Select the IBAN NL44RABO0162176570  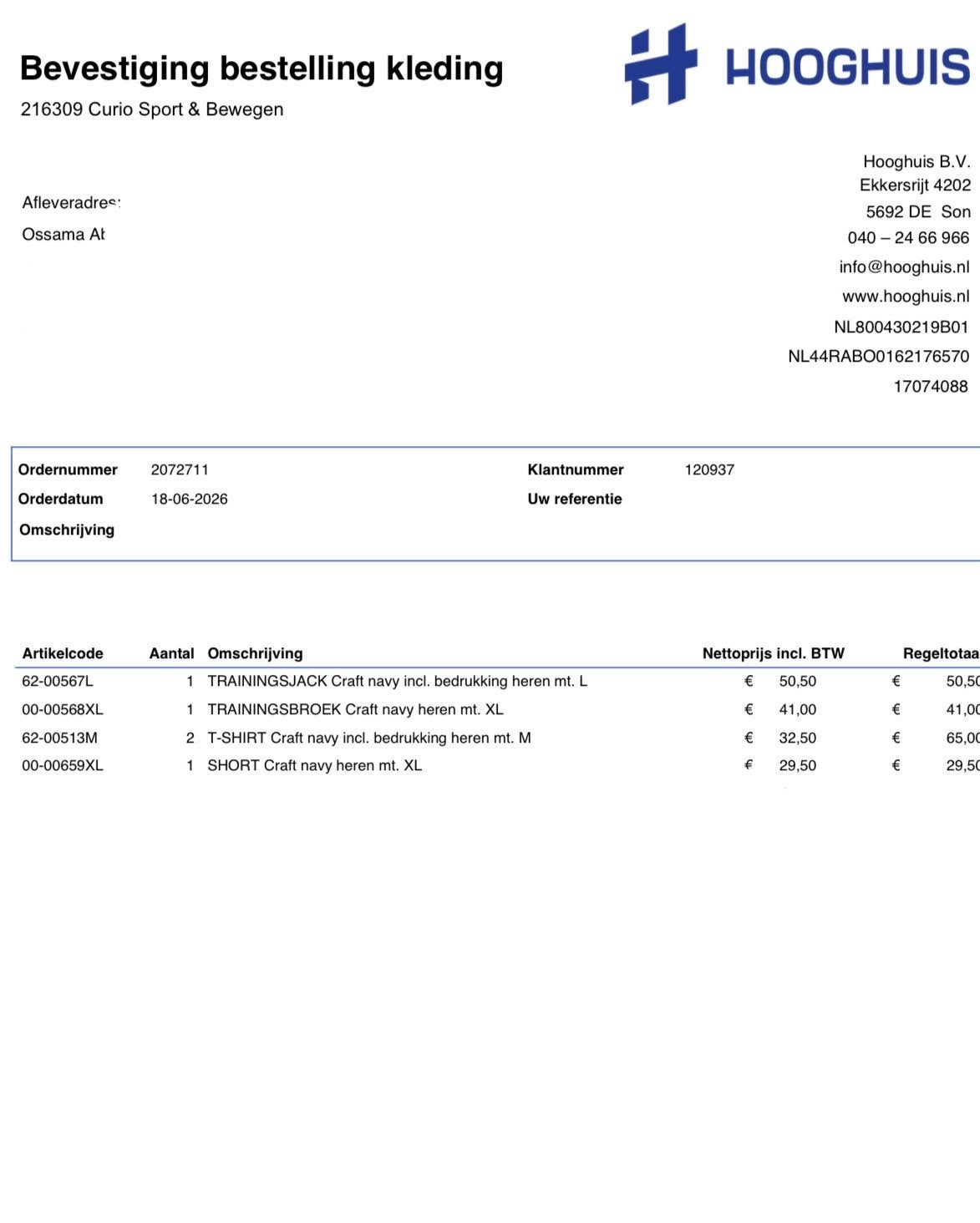click(879, 356)
